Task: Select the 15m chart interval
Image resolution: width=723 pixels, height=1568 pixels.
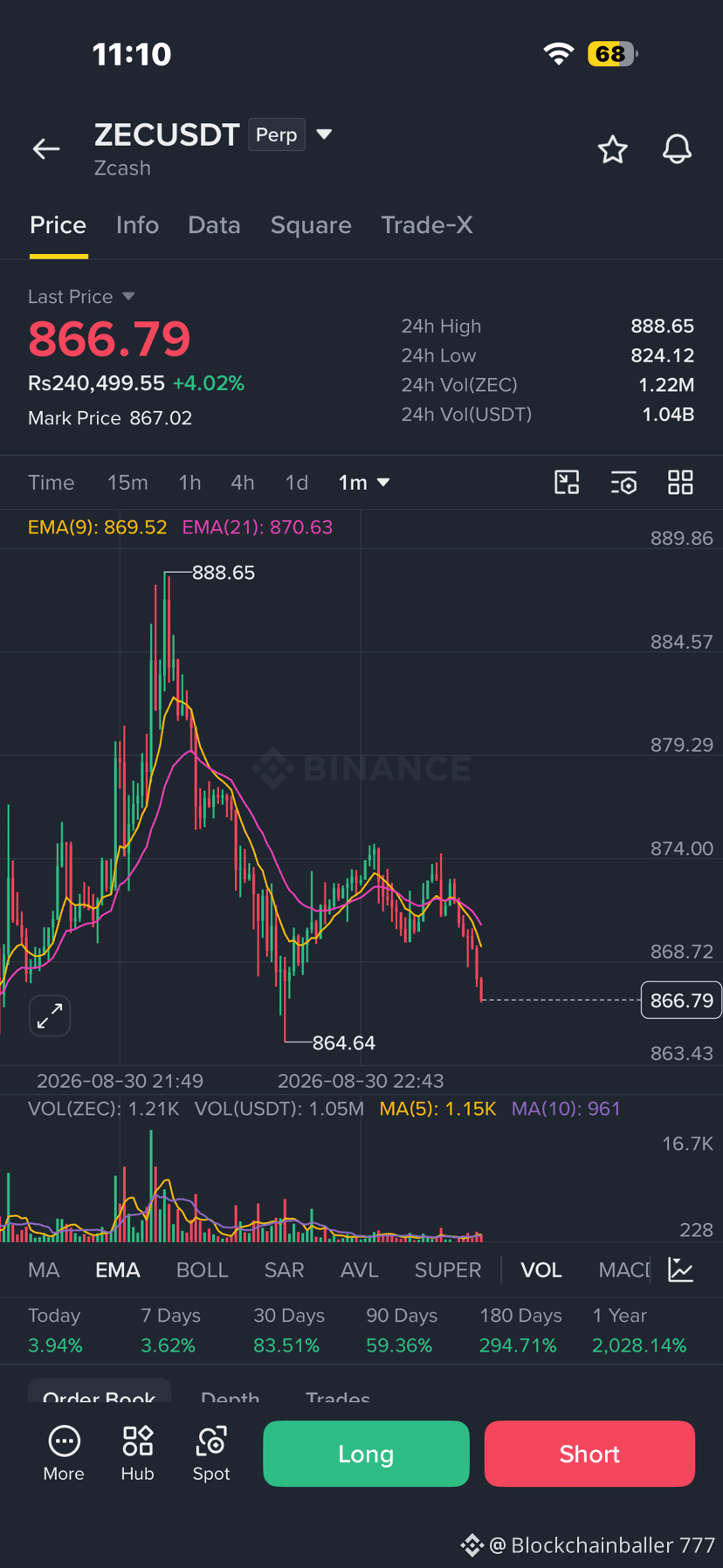Action: pos(127,483)
